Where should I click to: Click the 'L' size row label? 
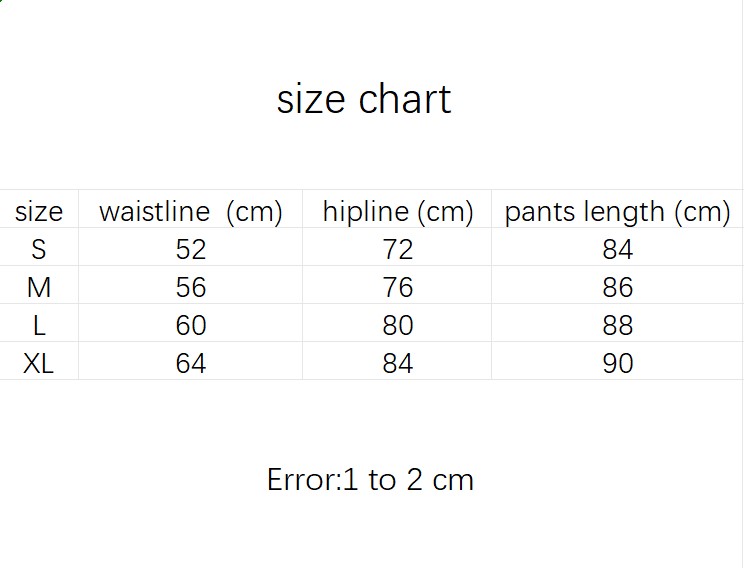(39, 325)
